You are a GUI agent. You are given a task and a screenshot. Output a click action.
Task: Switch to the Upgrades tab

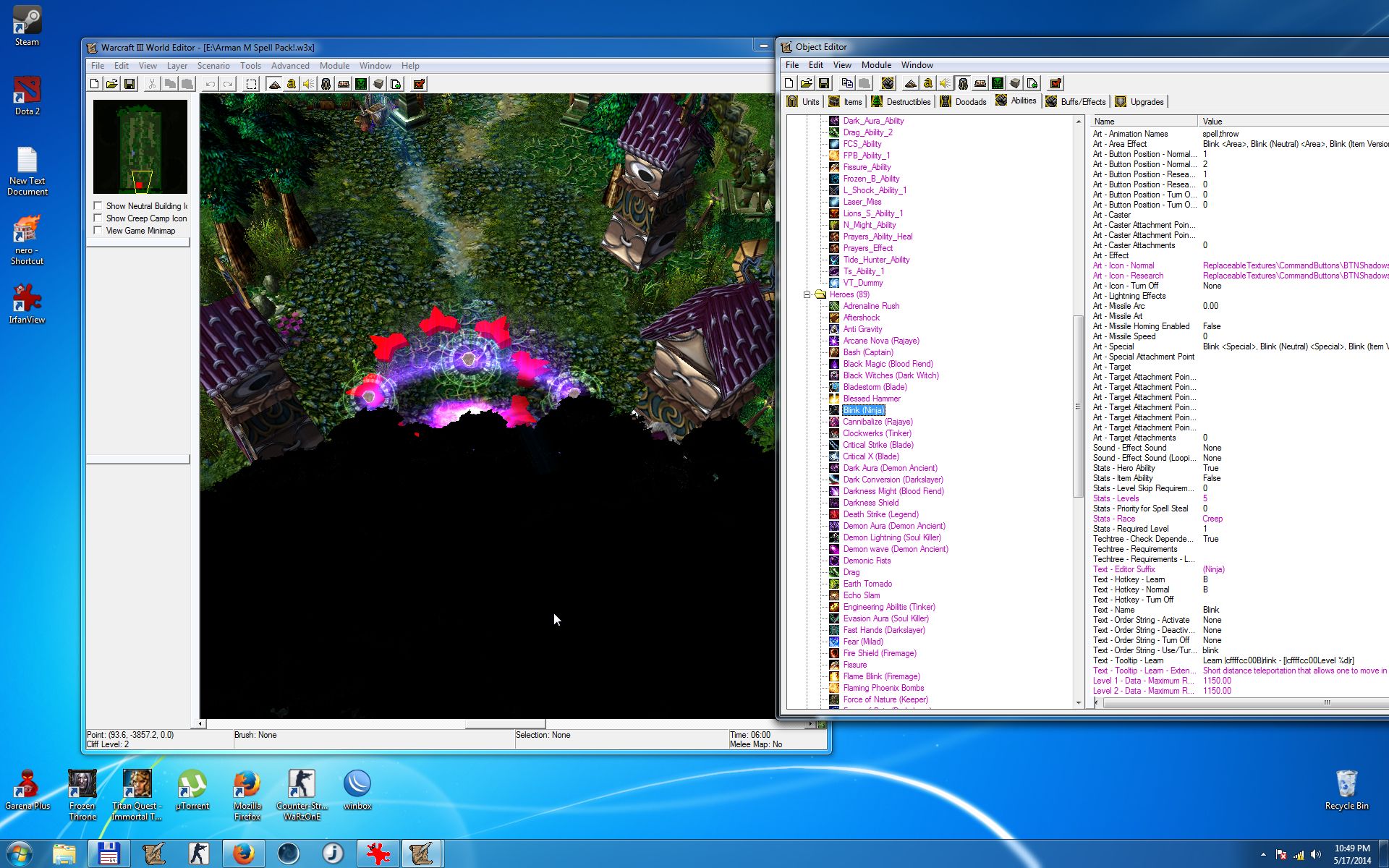click(1140, 102)
